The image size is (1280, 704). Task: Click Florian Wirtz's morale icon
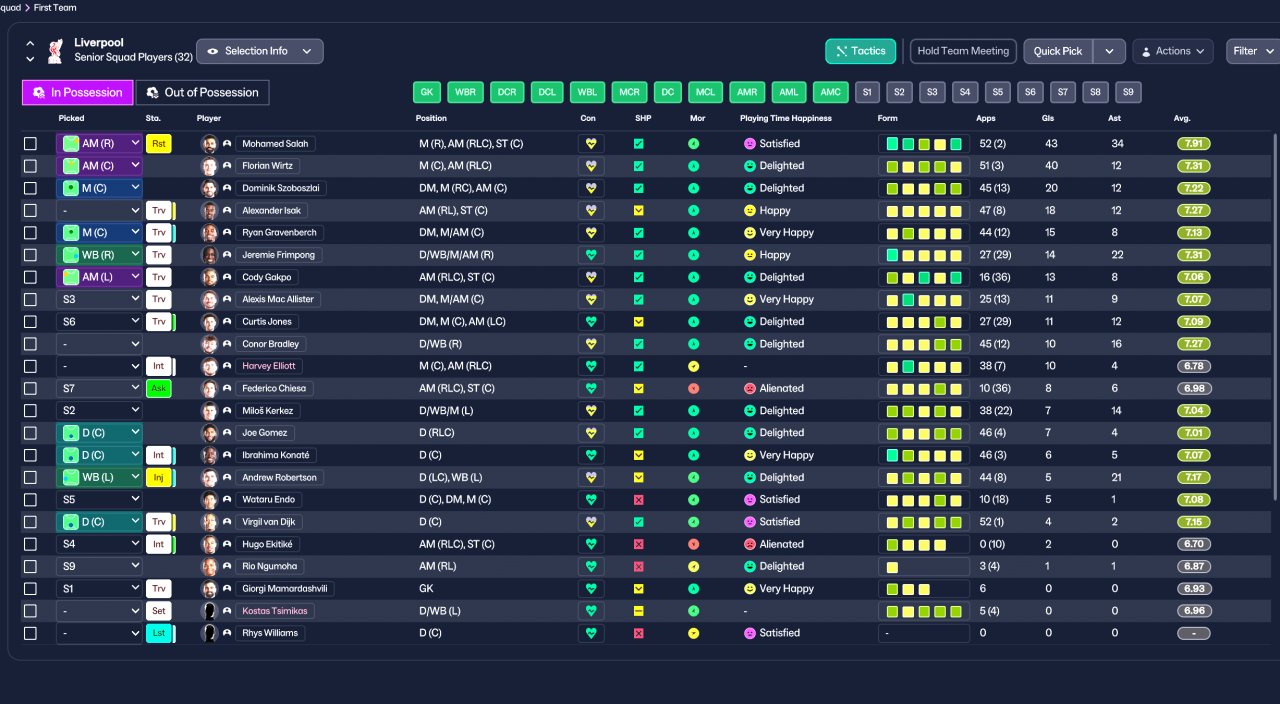(693, 166)
